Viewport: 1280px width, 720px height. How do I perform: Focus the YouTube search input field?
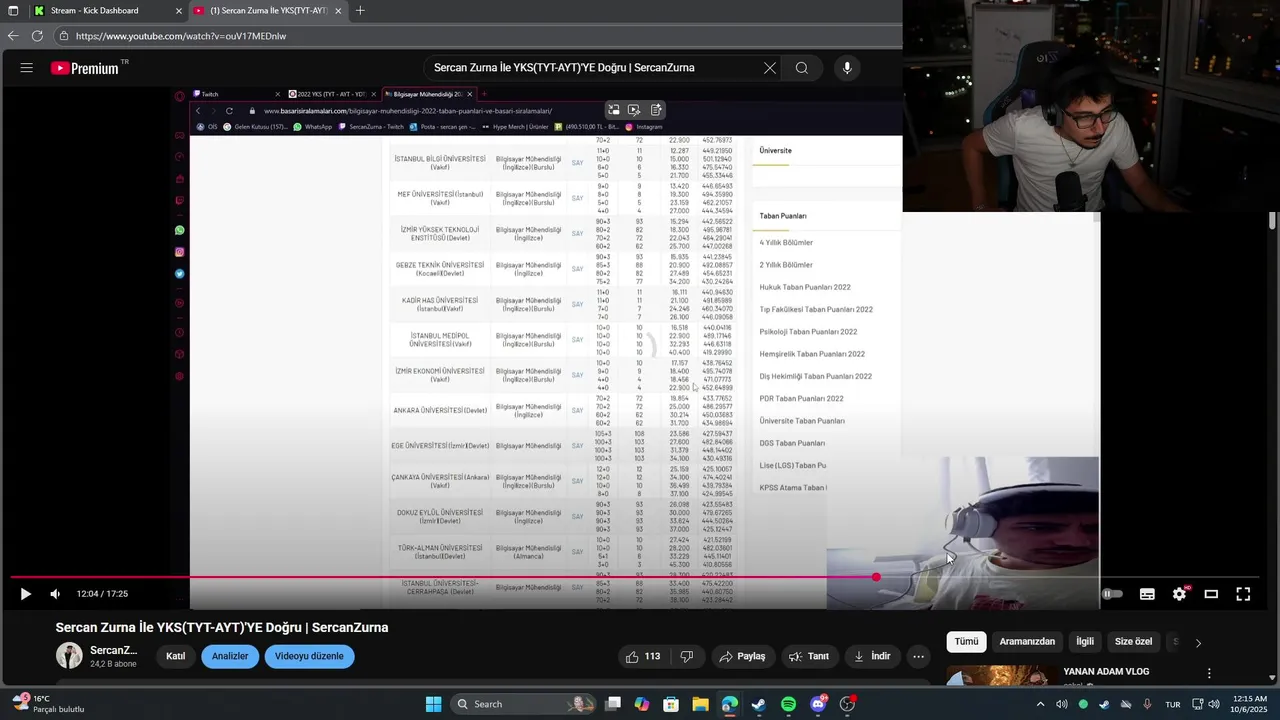click(590, 68)
